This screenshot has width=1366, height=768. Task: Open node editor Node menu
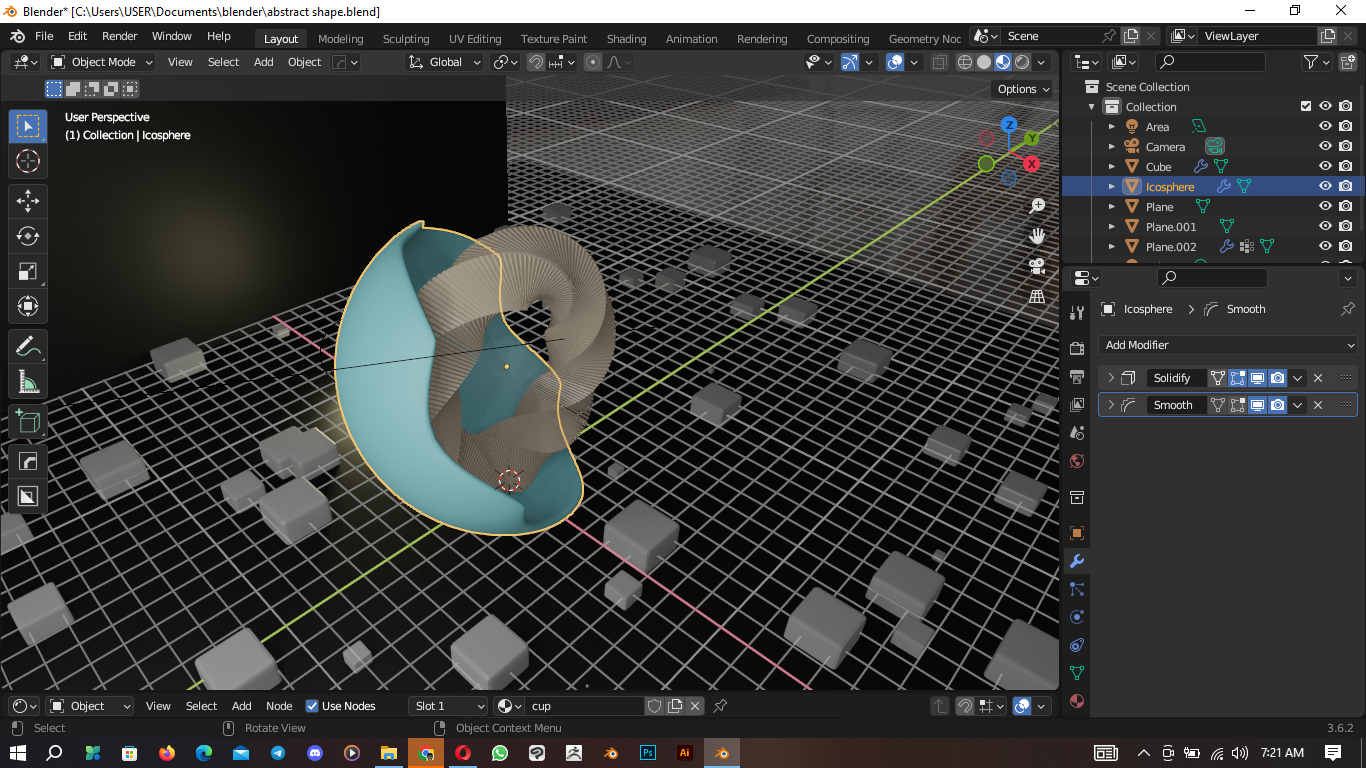279,706
